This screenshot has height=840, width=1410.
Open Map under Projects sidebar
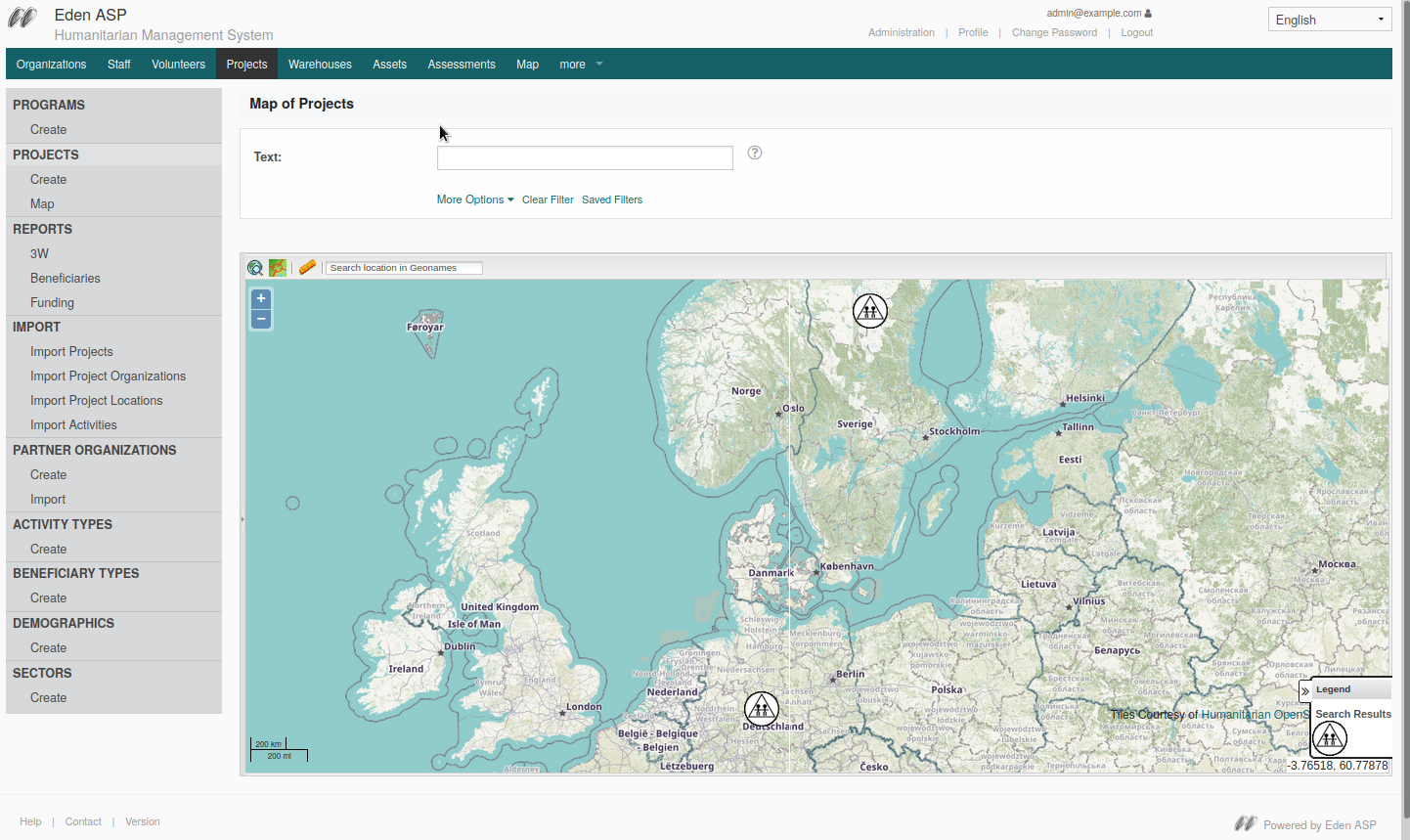point(42,204)
